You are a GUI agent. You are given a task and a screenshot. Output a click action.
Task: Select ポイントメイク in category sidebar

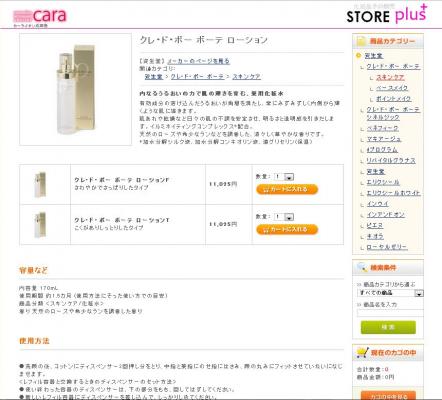[393, 99]
